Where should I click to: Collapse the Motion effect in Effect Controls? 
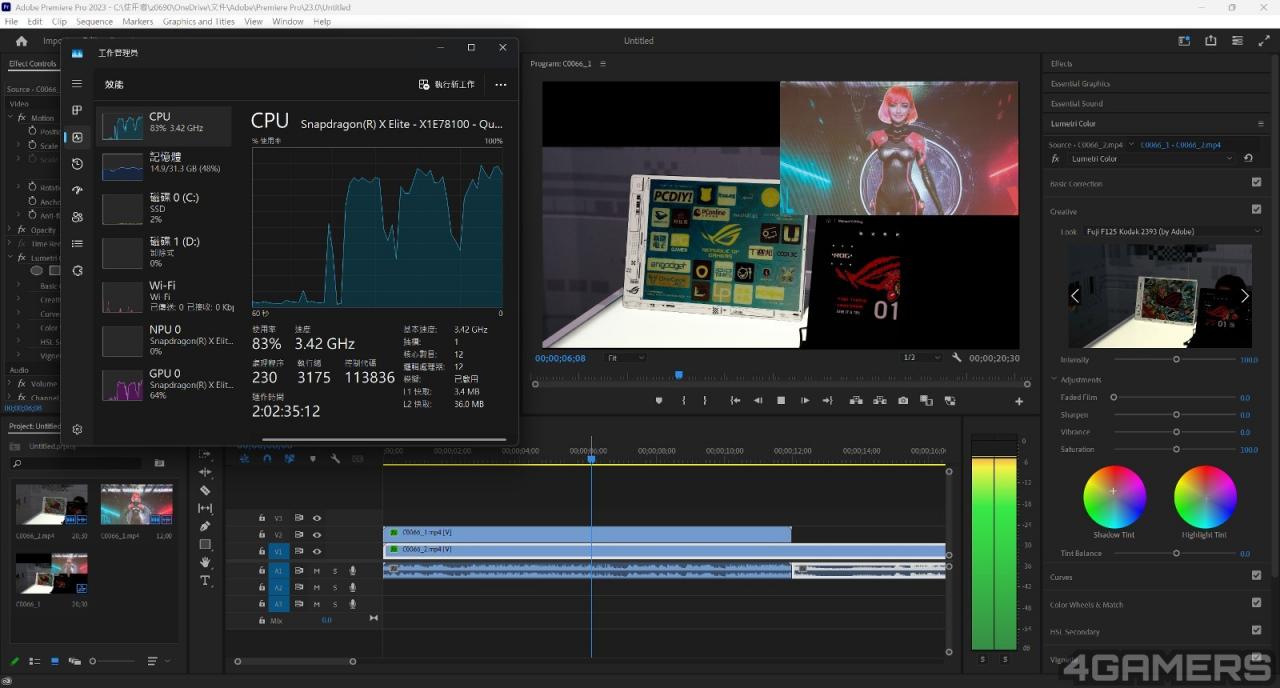(x=9, y=117)
